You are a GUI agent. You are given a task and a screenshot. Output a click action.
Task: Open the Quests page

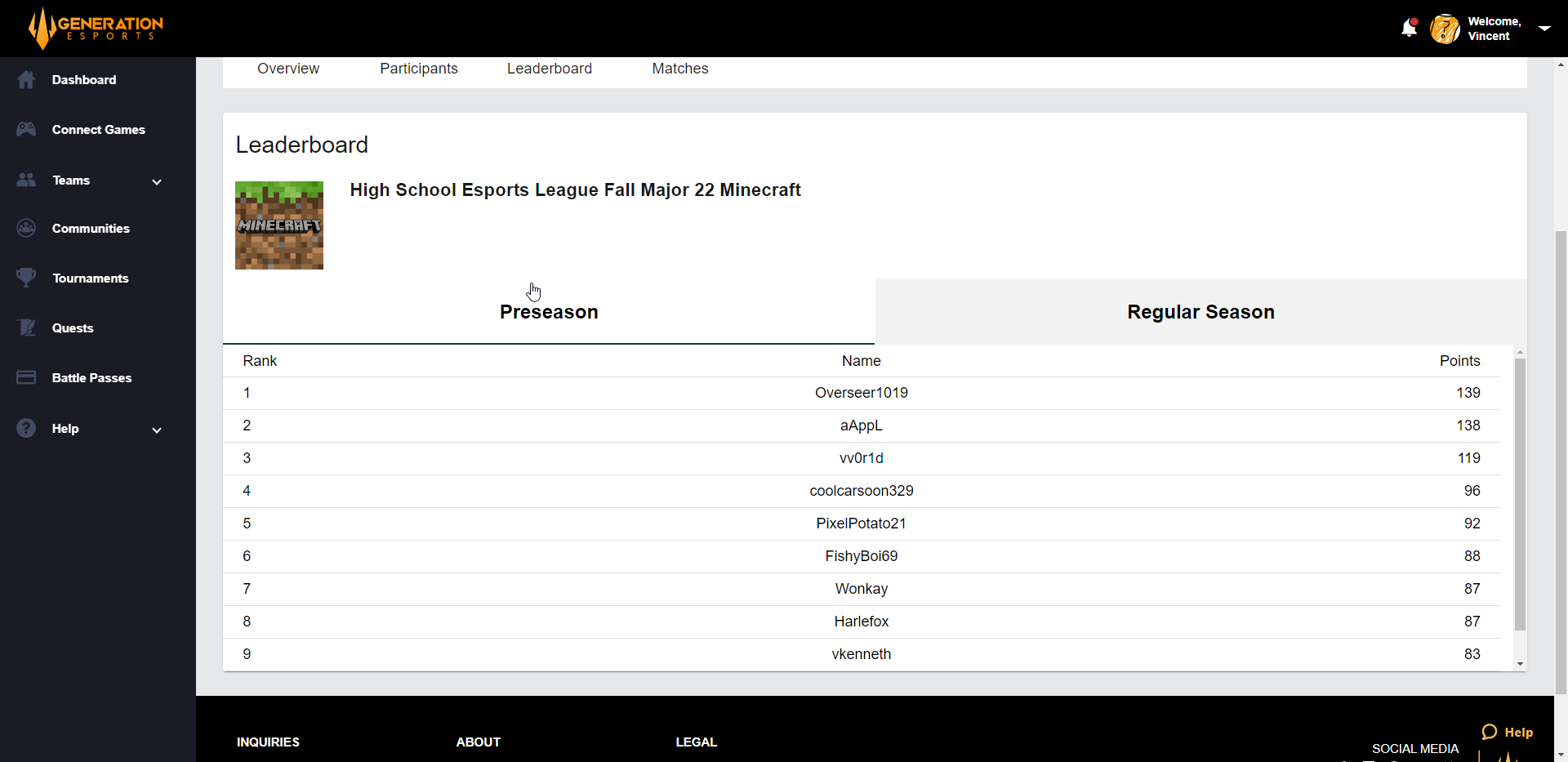click(x=73, y=328)
